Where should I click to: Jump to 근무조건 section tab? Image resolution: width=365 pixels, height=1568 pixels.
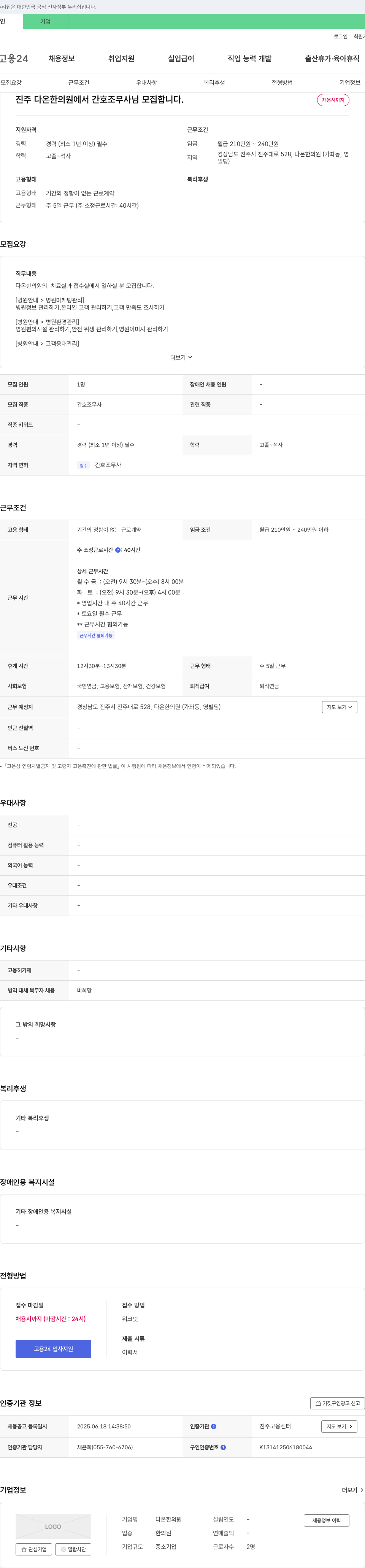(x=78, y=83)
